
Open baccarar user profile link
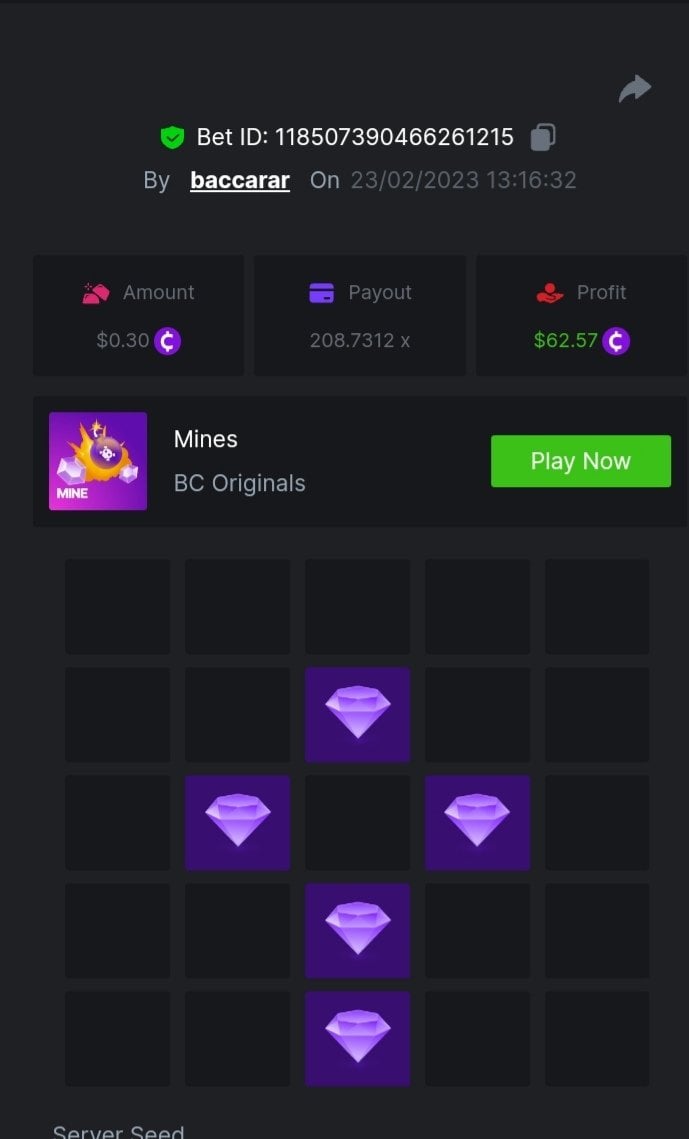point(240,180)
